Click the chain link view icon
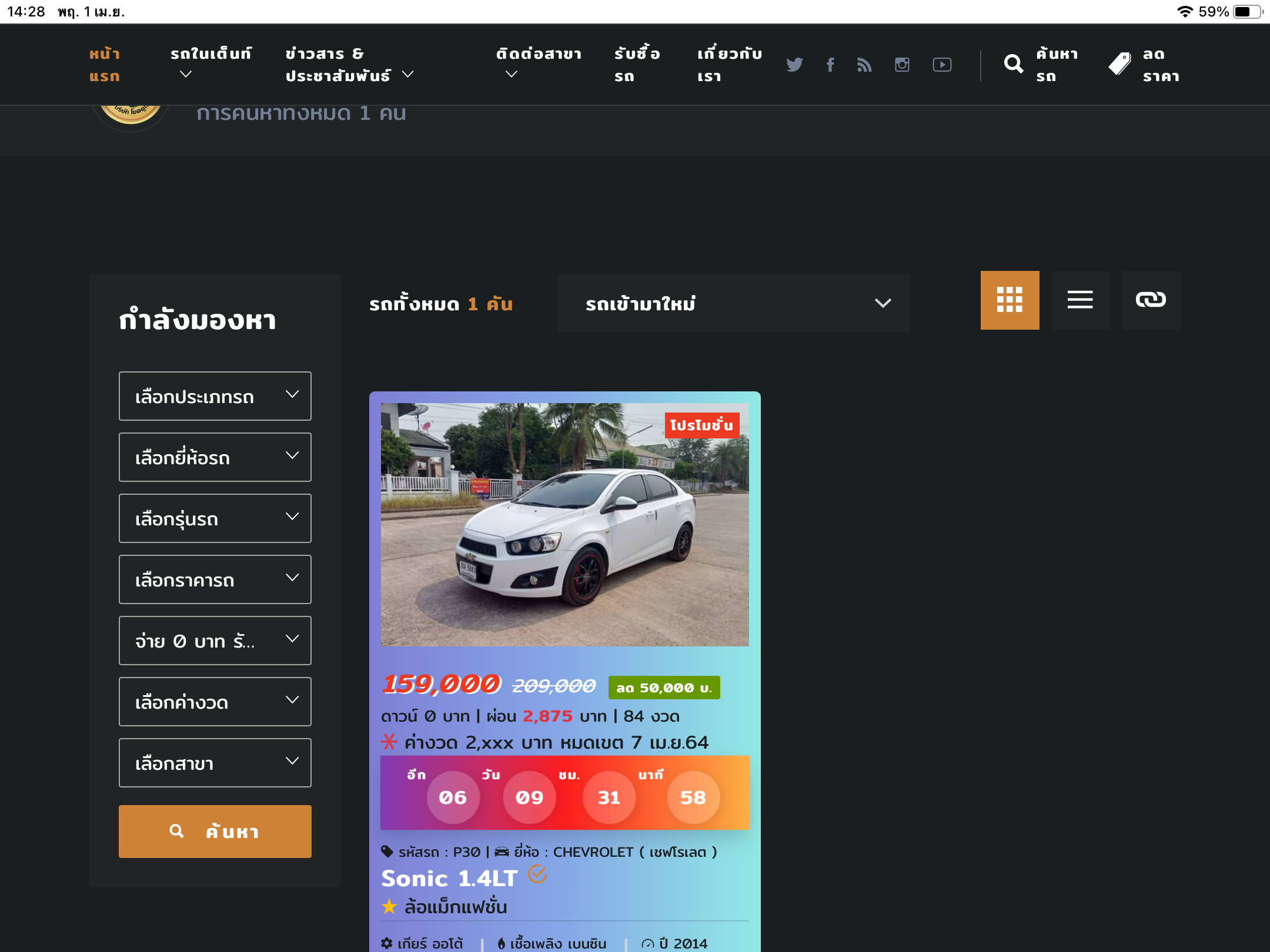 click(x=1151, y=300)
